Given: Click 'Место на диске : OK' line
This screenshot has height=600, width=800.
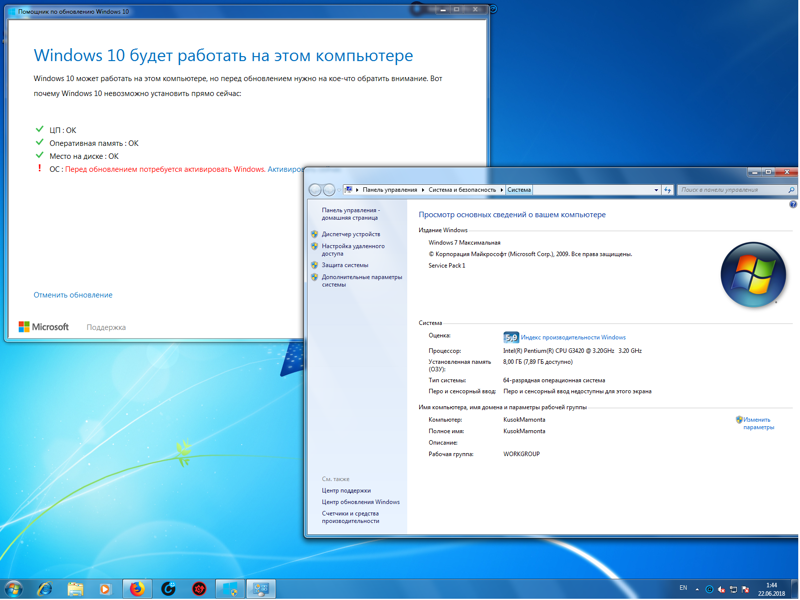Looking at the screenshot, I should pyautogui.click(x=77, y=156).
